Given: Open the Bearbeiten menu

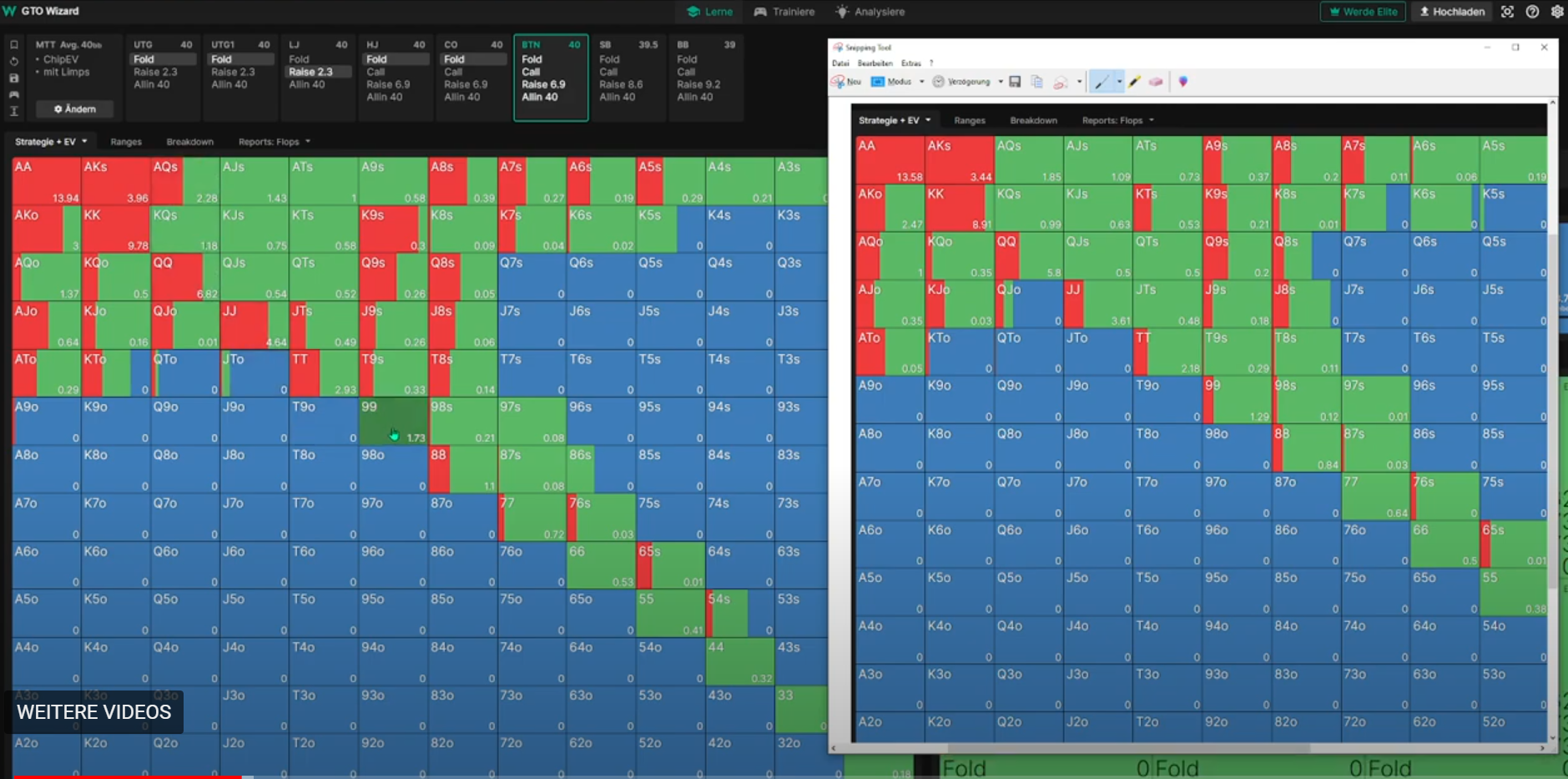Looking at the screenshot, I should pos(875,63).
